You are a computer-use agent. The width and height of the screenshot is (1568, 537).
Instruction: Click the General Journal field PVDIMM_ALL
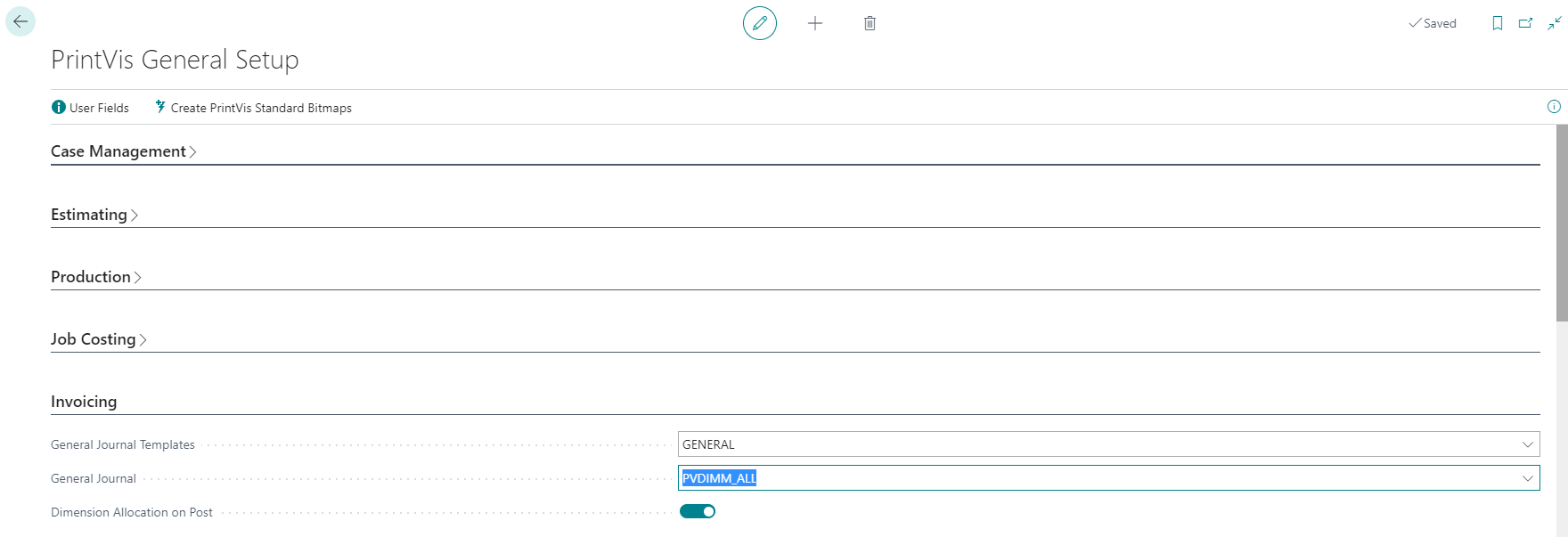[1109, 478]
